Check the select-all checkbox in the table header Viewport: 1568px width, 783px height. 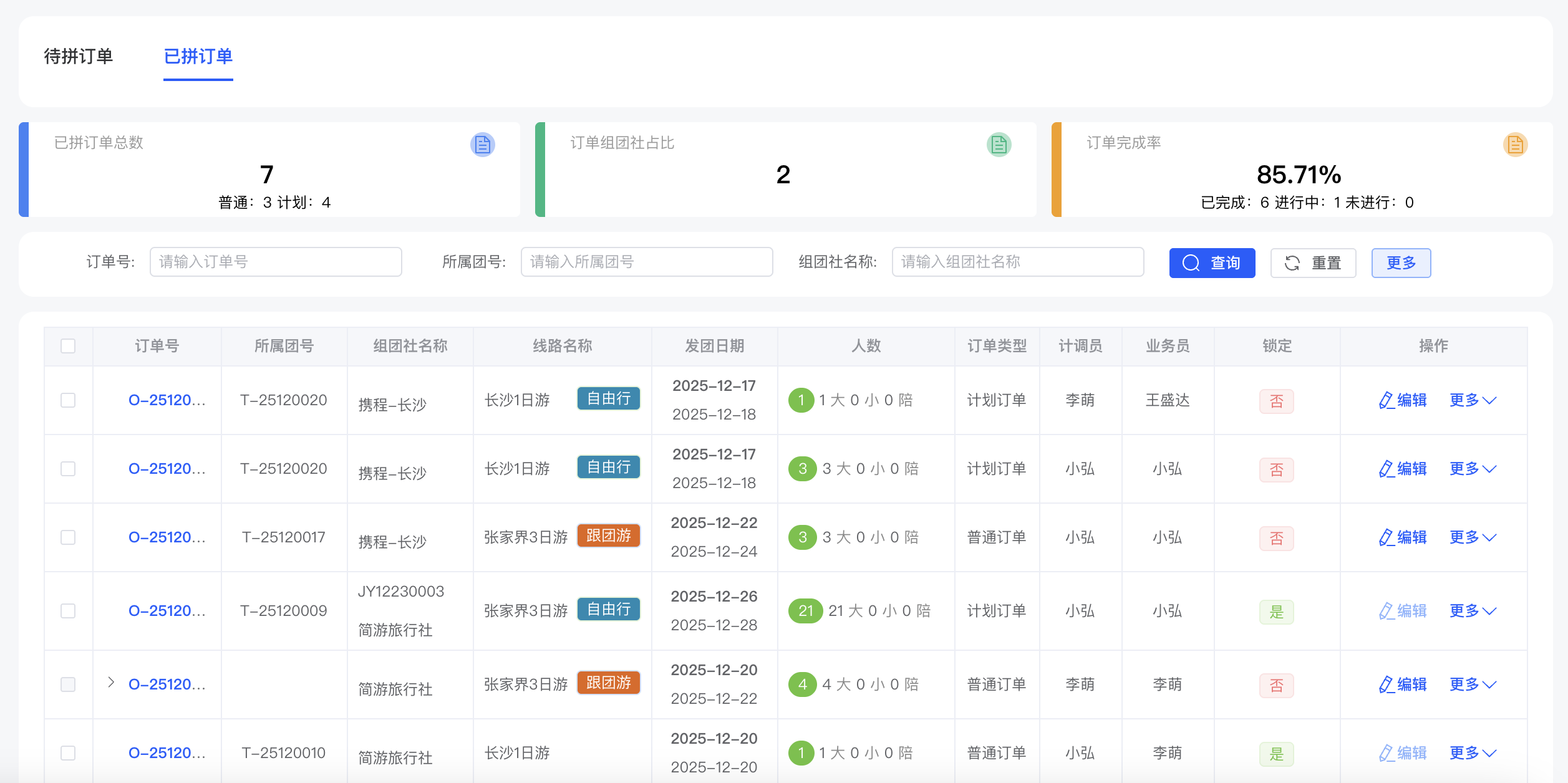68,345
